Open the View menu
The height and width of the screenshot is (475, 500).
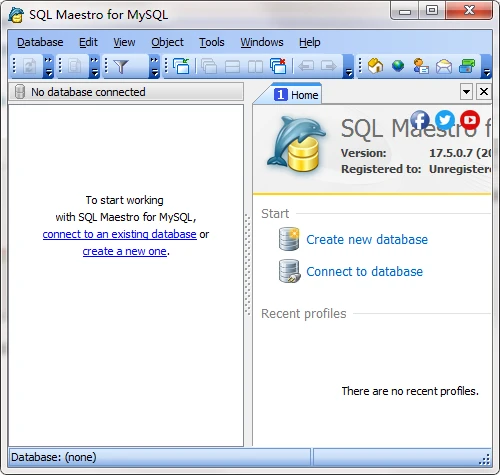(124, 42)
